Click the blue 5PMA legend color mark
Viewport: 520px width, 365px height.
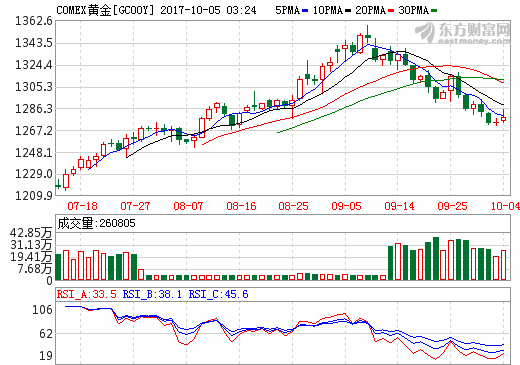(x=305, y=11)
